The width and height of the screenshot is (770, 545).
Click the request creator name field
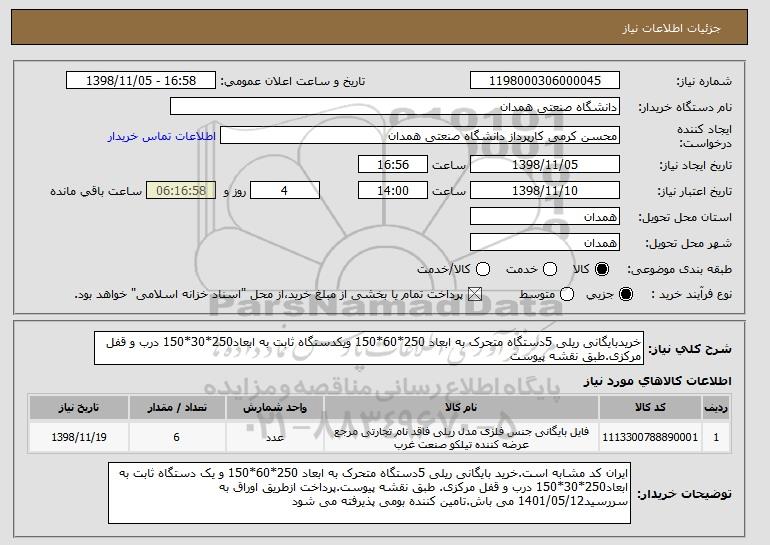(420, 136)
